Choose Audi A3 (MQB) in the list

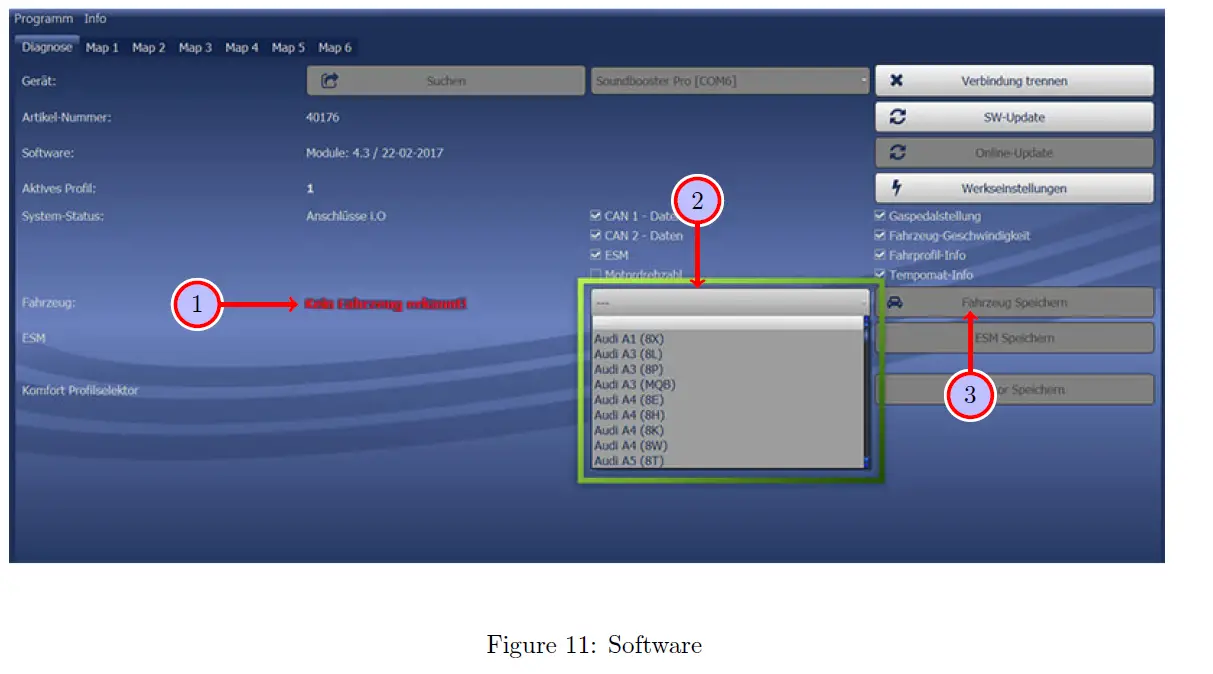coord(728,385)
